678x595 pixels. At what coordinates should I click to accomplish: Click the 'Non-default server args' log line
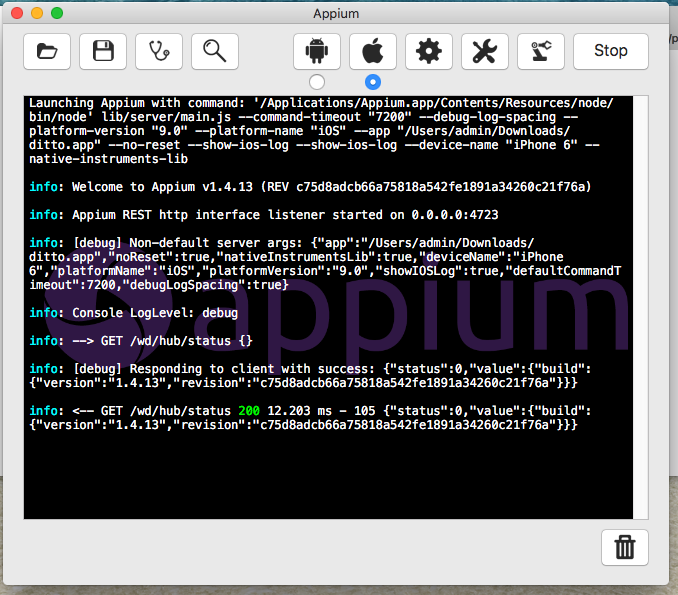click(x=325, y=264)
